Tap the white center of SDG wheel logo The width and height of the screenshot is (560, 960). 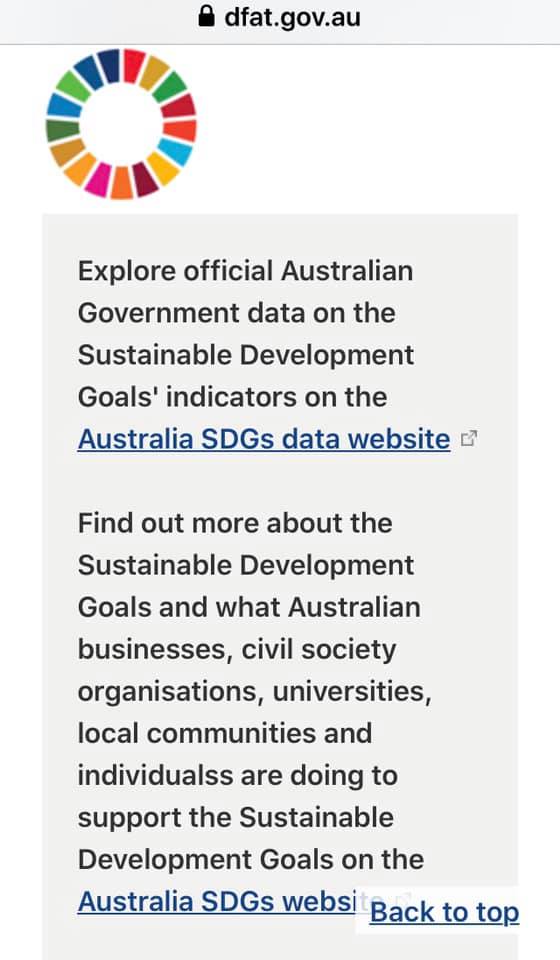[x=121, y=124]
